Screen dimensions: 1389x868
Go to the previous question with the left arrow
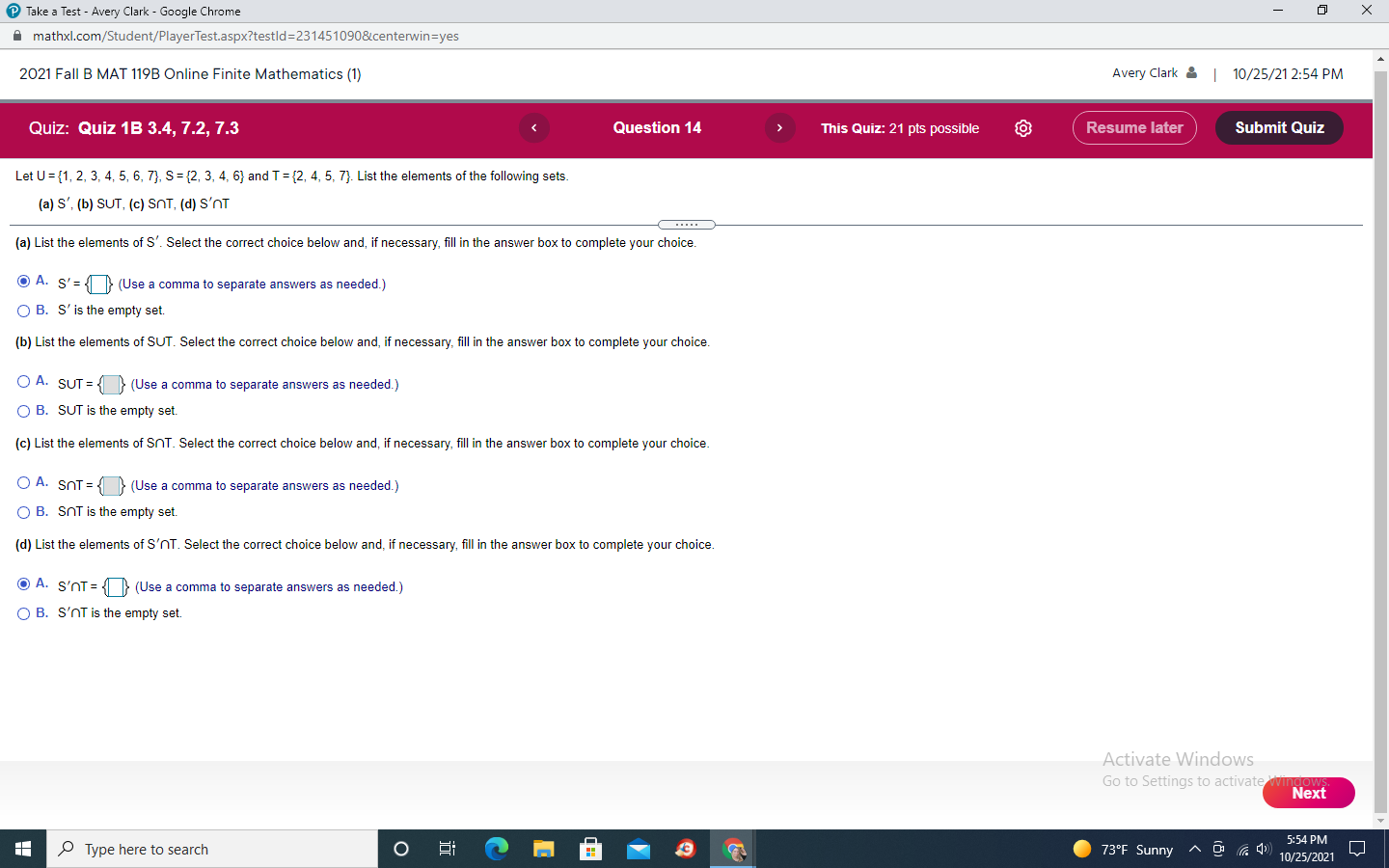coord(533,127)
